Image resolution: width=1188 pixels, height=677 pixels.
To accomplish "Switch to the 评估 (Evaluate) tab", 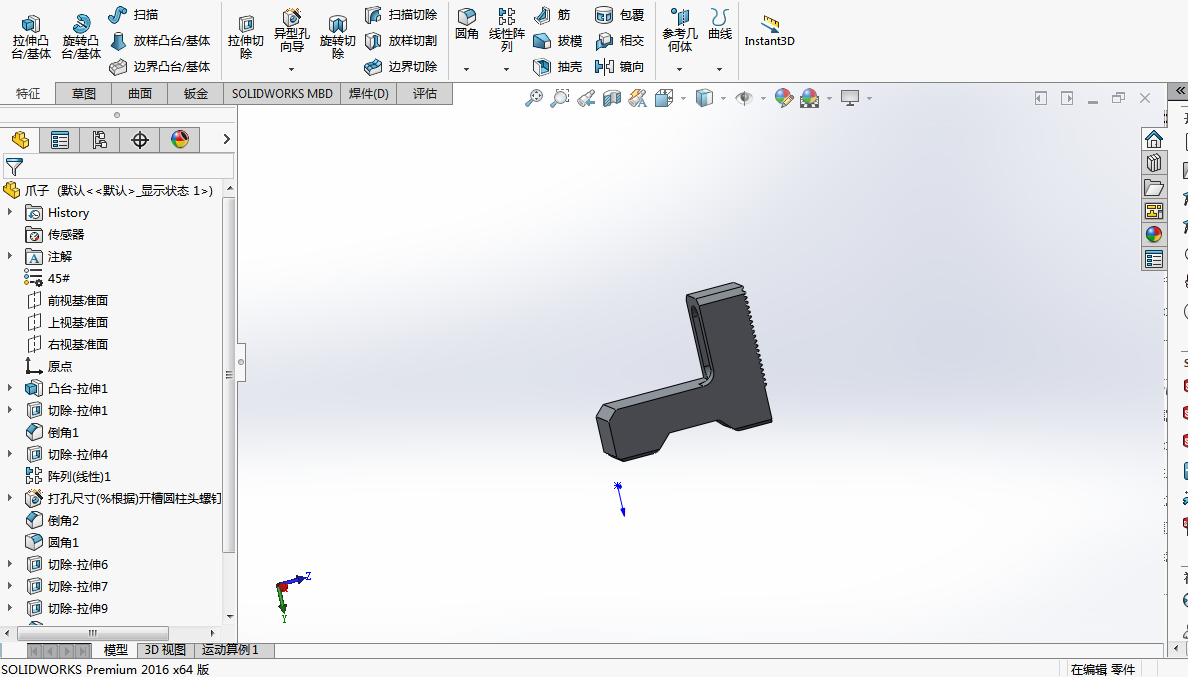I will (x=424, y=93).
